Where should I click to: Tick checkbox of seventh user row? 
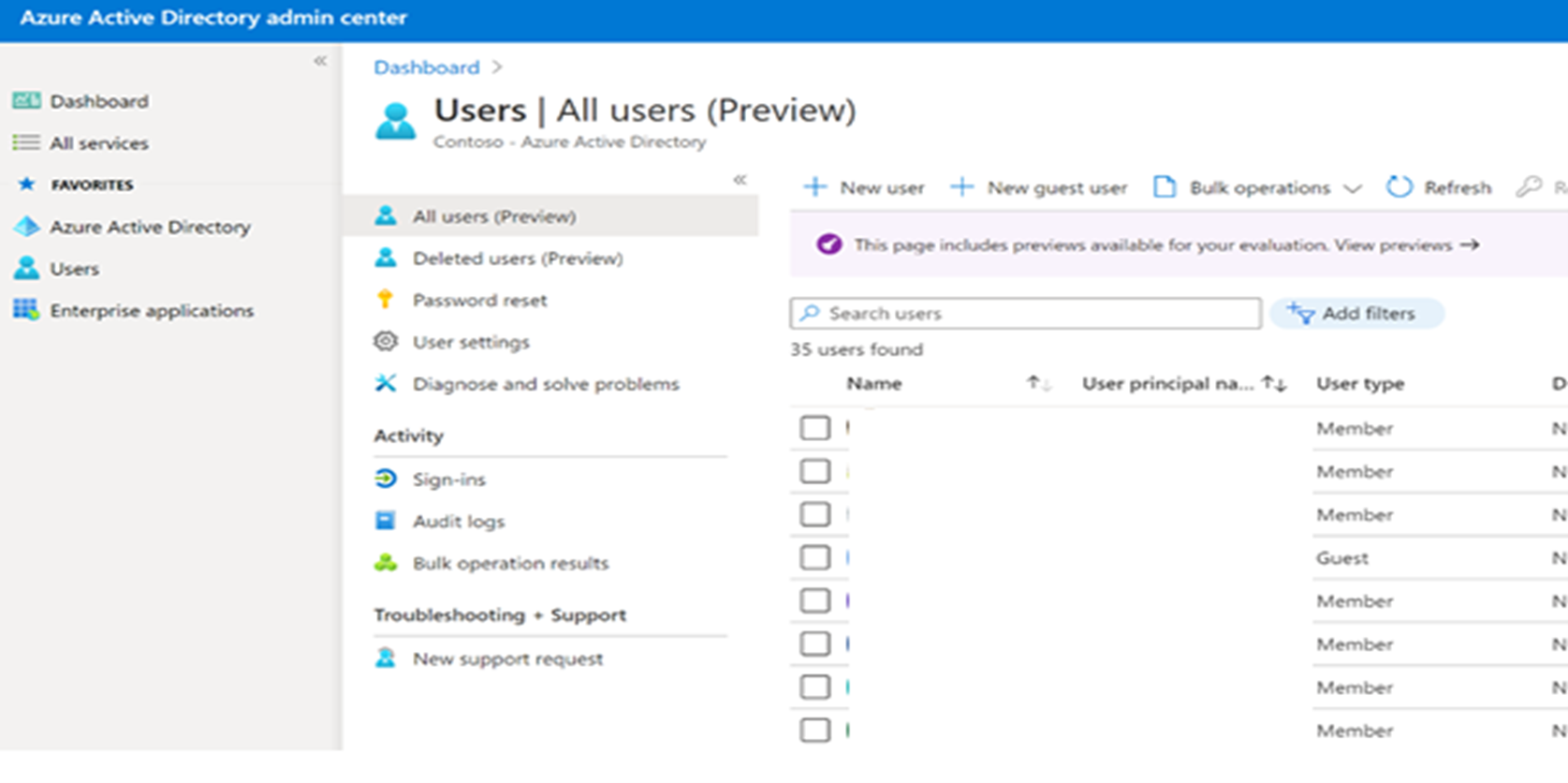pos(814,687)
